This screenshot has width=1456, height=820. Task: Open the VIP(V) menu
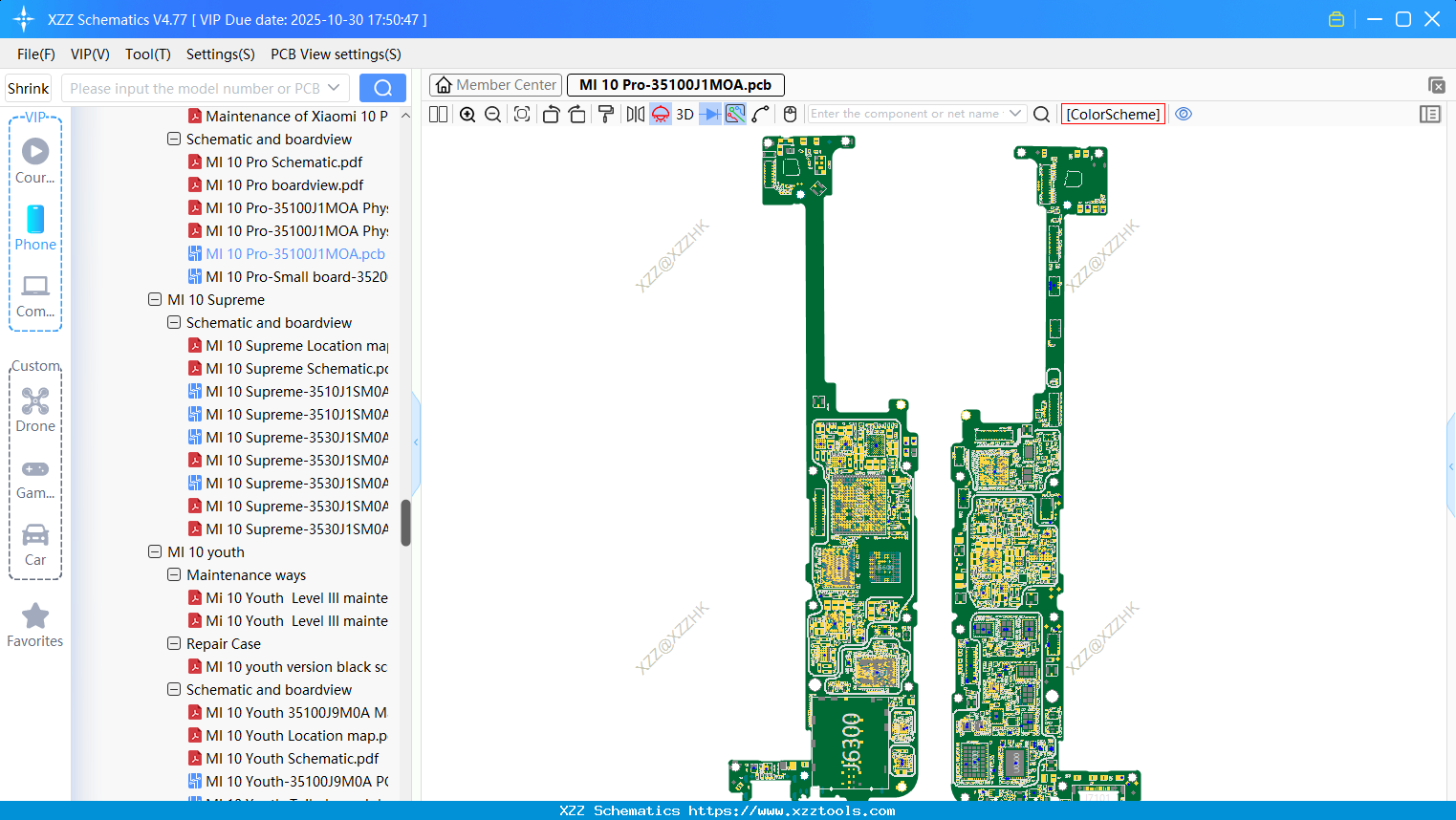click(90, 54)
